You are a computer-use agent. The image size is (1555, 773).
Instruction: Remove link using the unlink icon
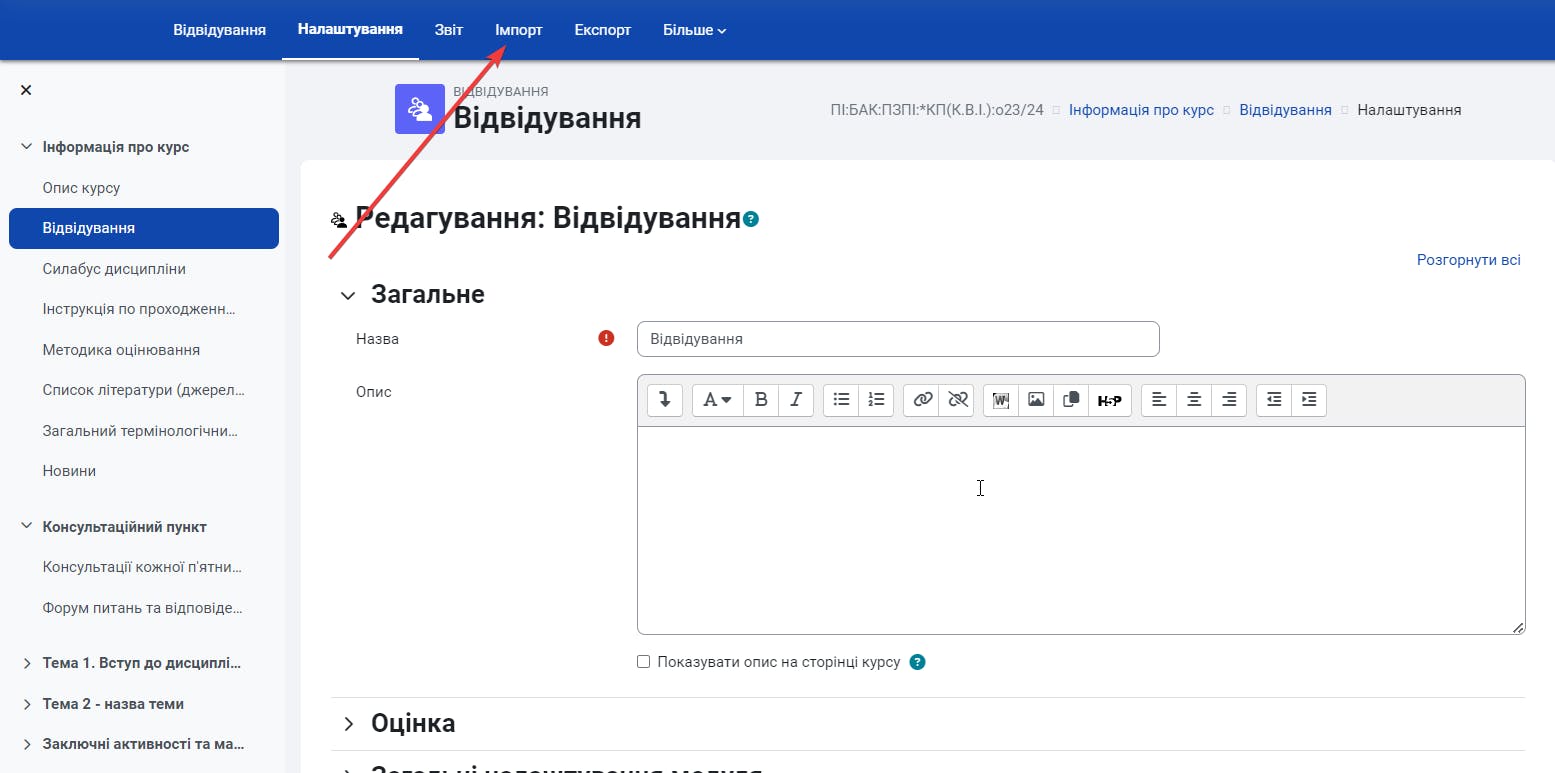click(957, 400)
